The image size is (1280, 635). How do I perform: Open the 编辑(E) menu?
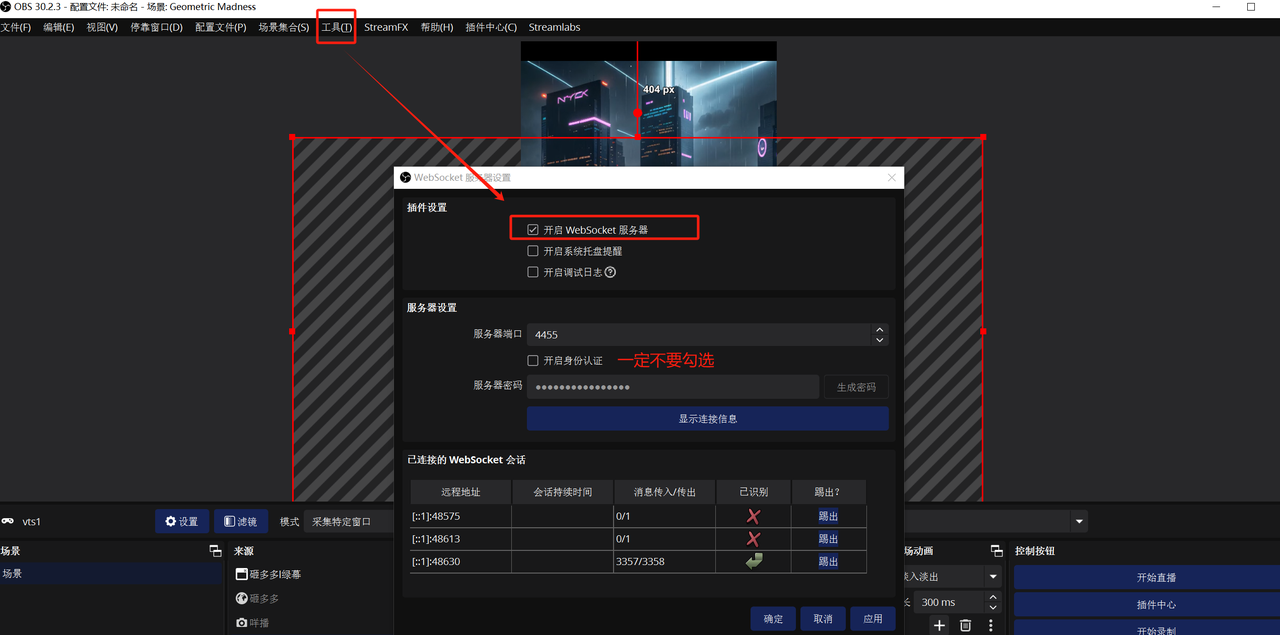coord(58,27)
